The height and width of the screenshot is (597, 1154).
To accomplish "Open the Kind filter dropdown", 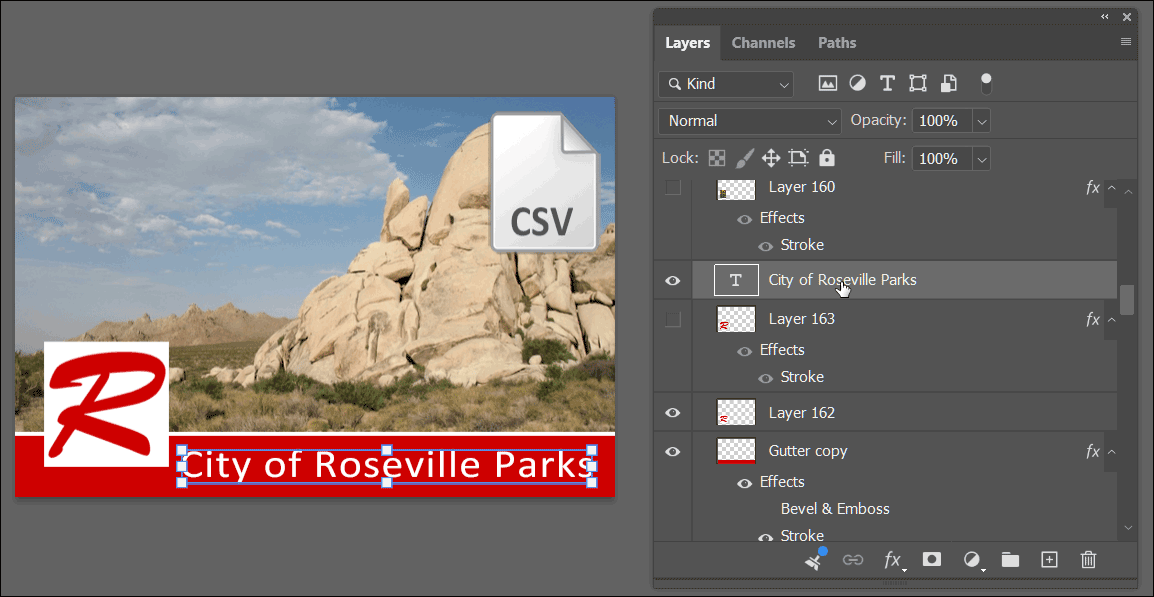I will [x=726, y=84].
